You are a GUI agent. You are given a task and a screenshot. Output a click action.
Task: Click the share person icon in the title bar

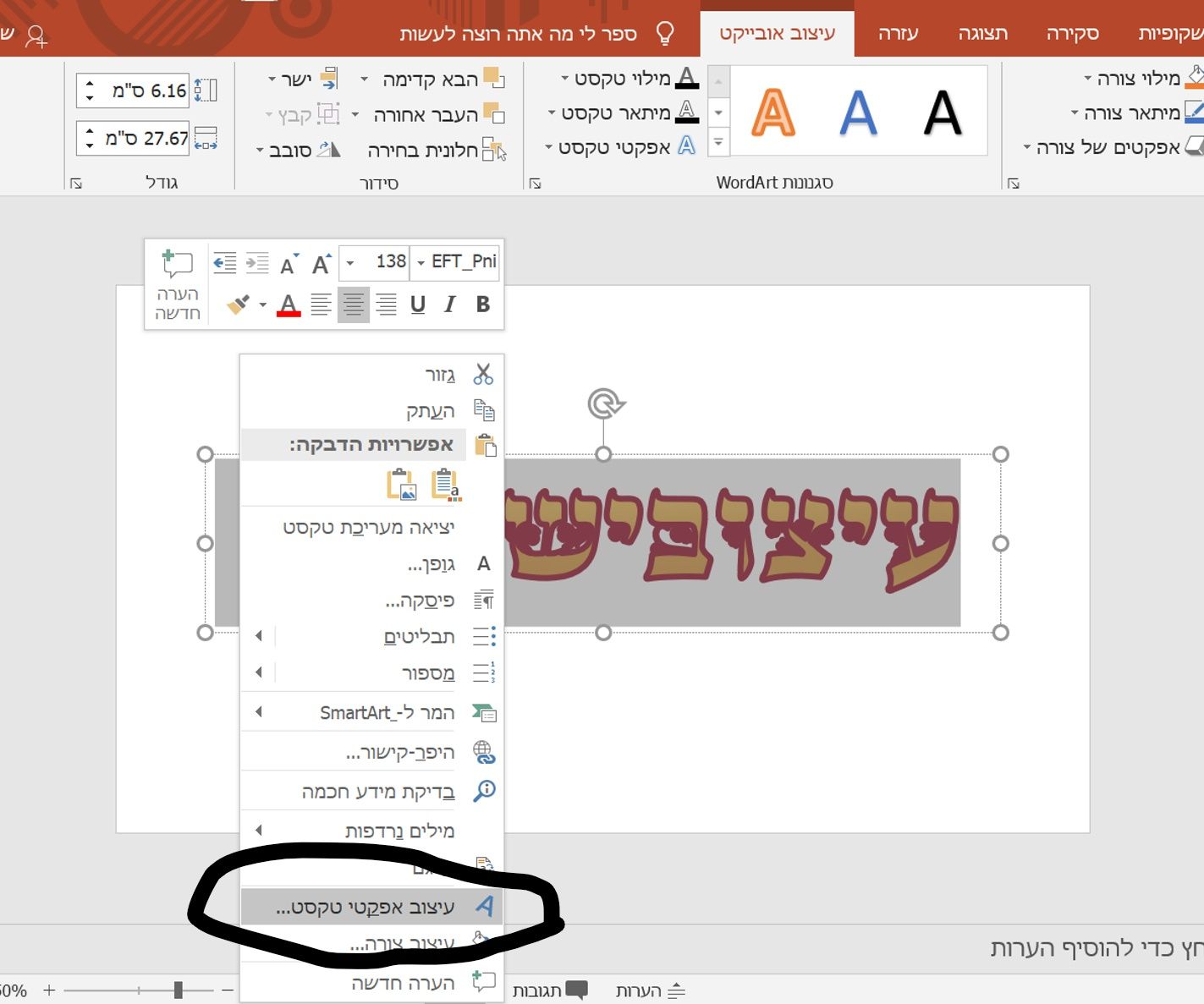pyautogui.click(x=36, y=36)
